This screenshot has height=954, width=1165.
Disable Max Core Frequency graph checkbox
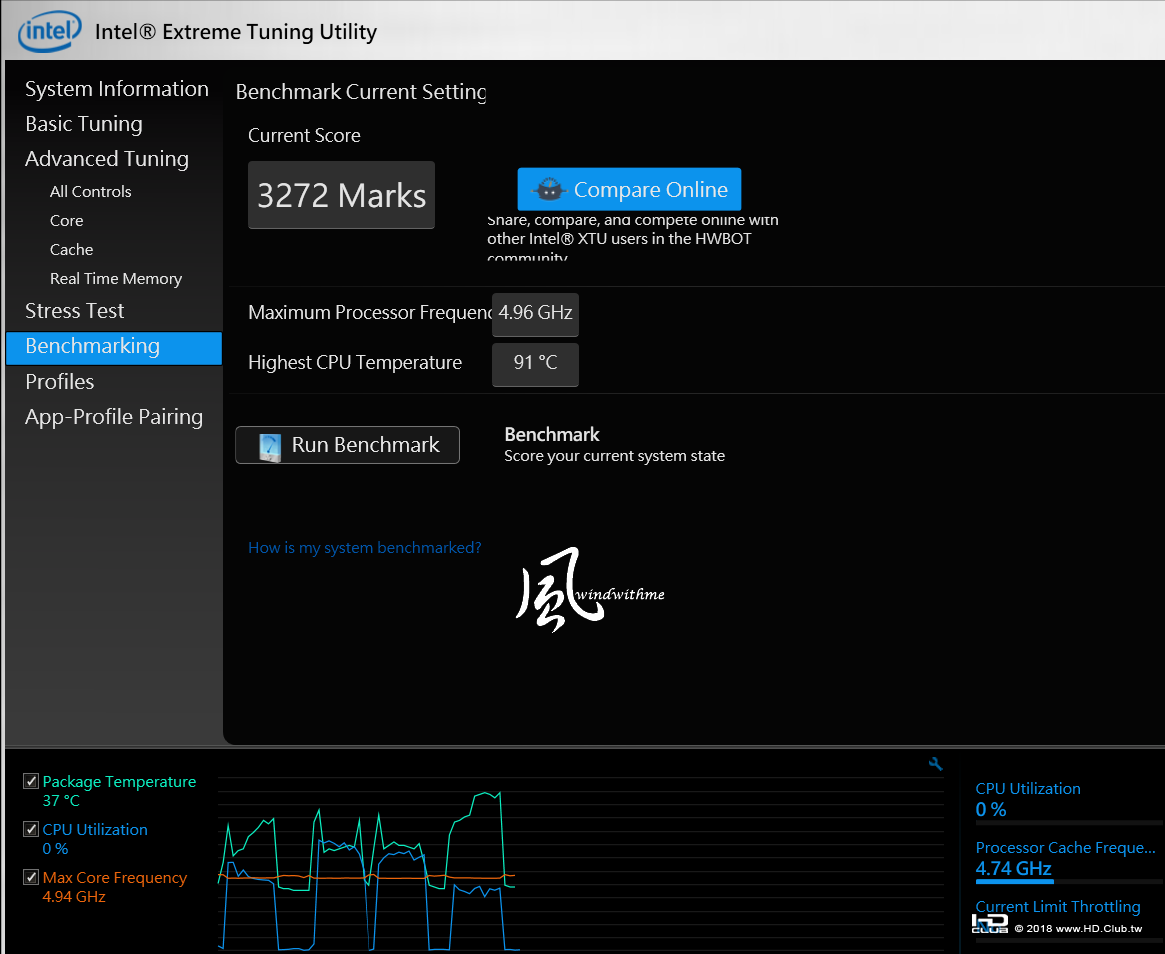[30, 877]
